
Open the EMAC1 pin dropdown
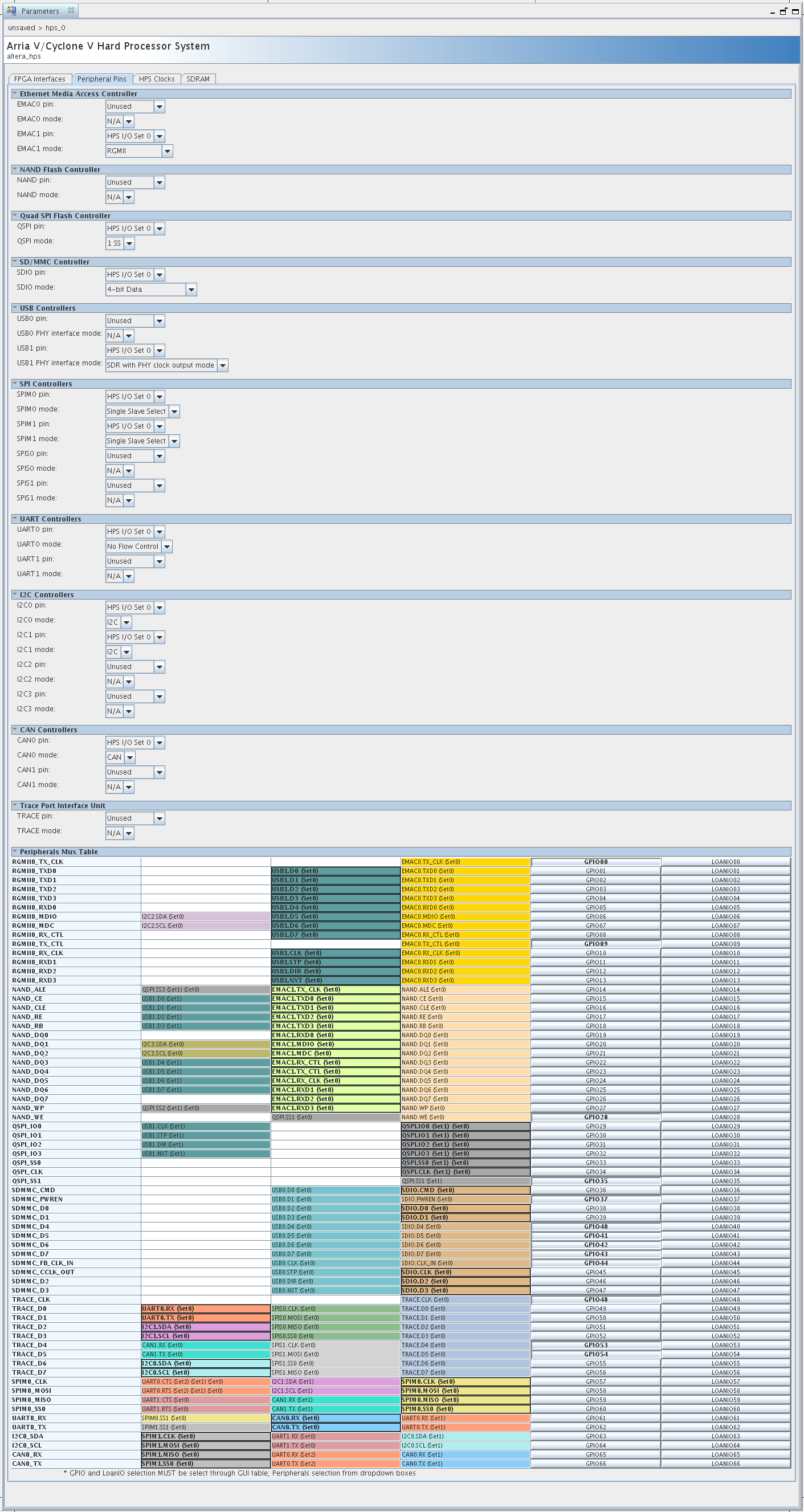(135, 136)
